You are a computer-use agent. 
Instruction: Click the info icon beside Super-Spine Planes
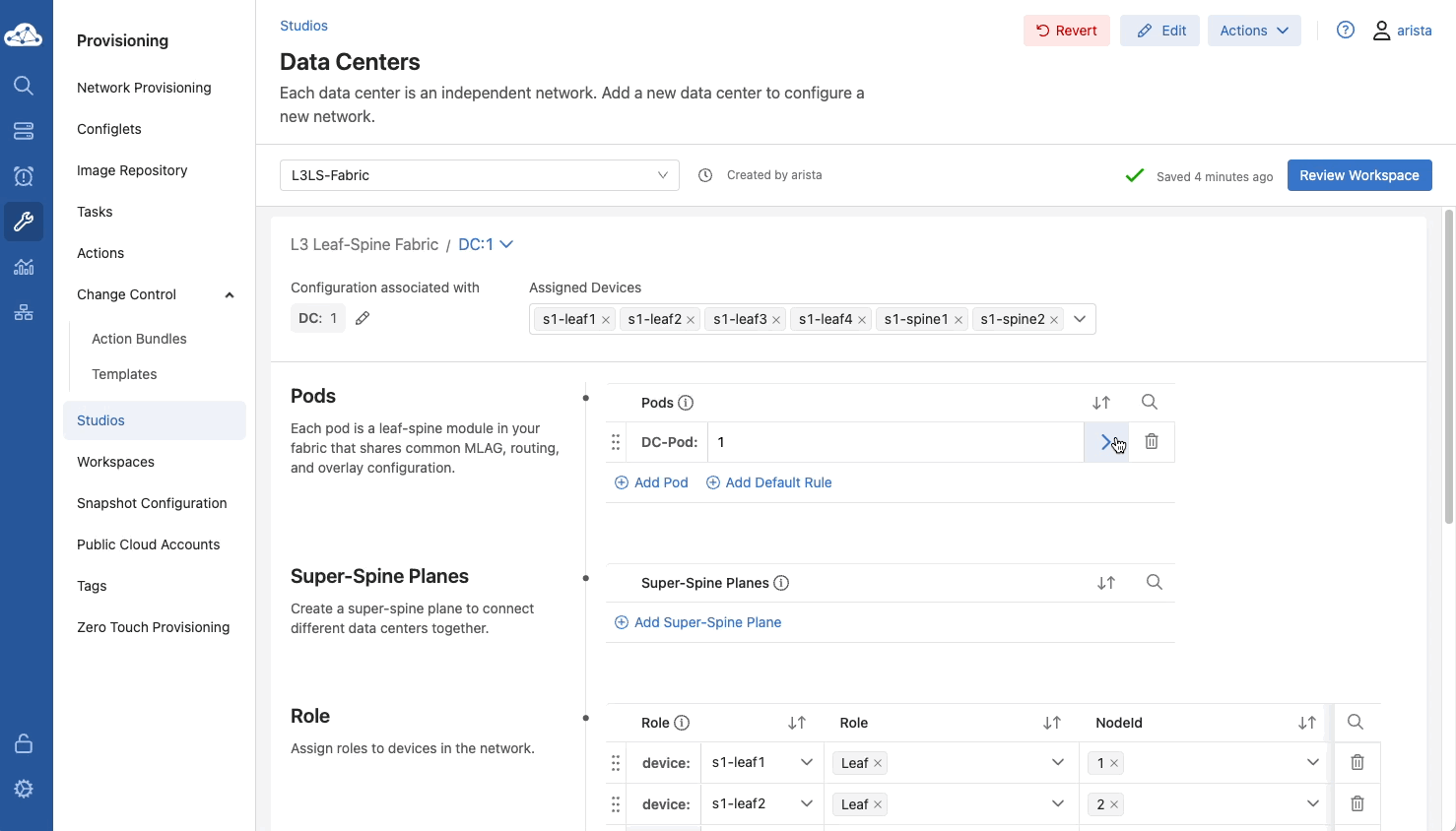click(781, 583)
